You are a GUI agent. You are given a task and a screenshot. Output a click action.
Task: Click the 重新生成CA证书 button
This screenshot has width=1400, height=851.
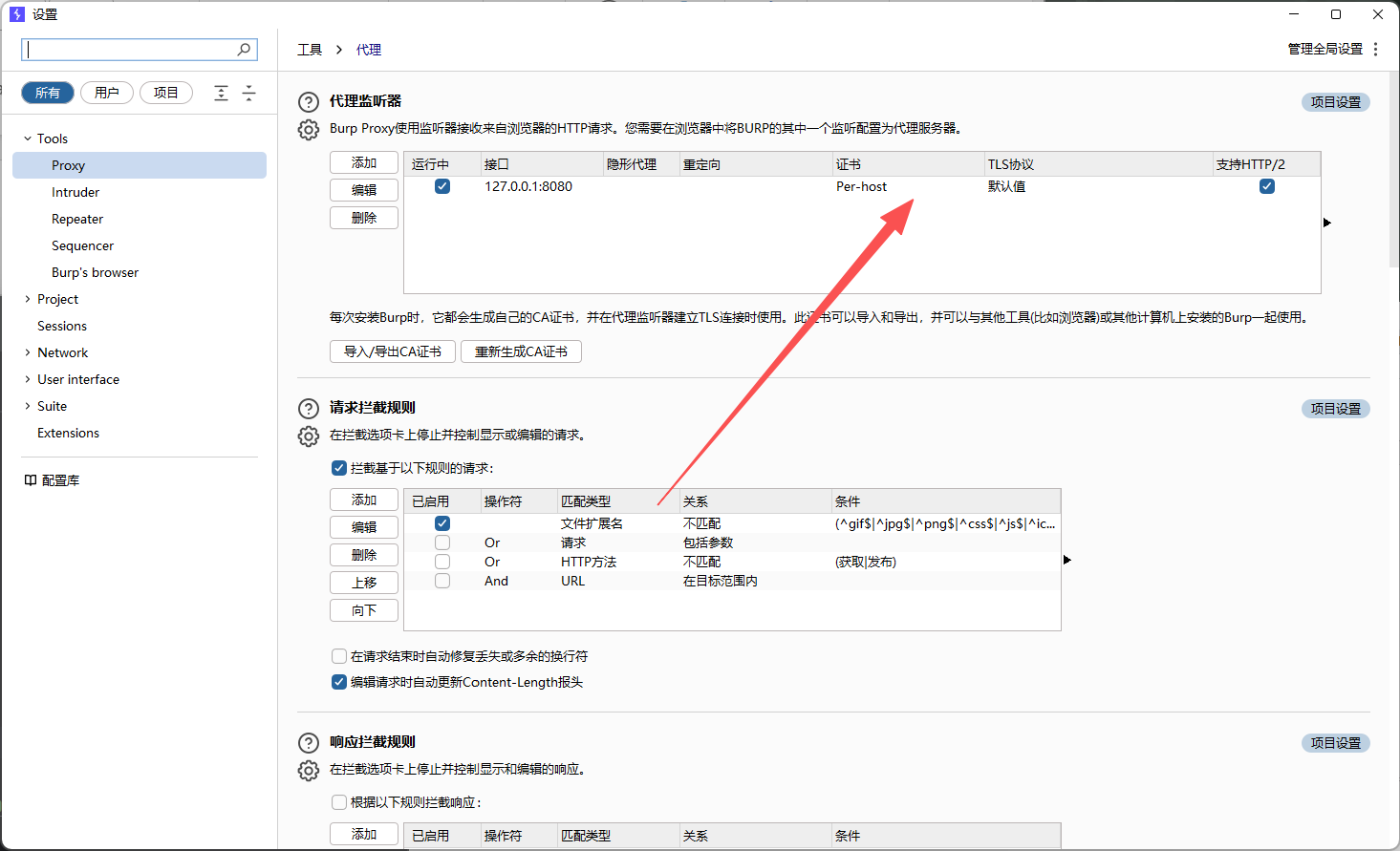[x=521, y=351]
